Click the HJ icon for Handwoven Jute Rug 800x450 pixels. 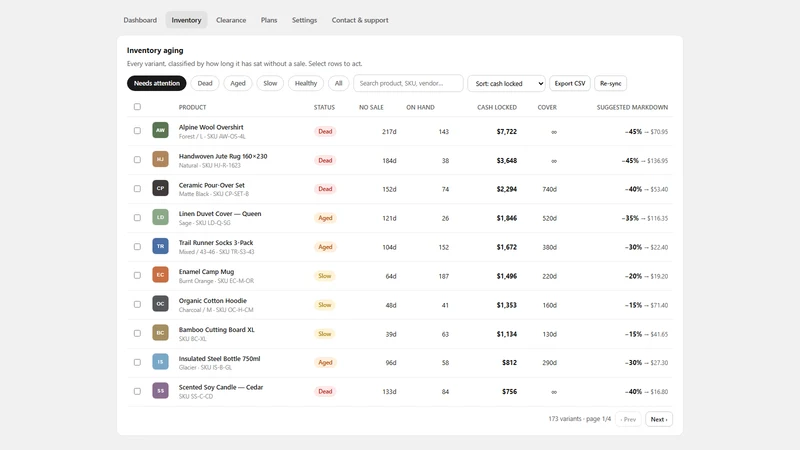pos(160,159)
